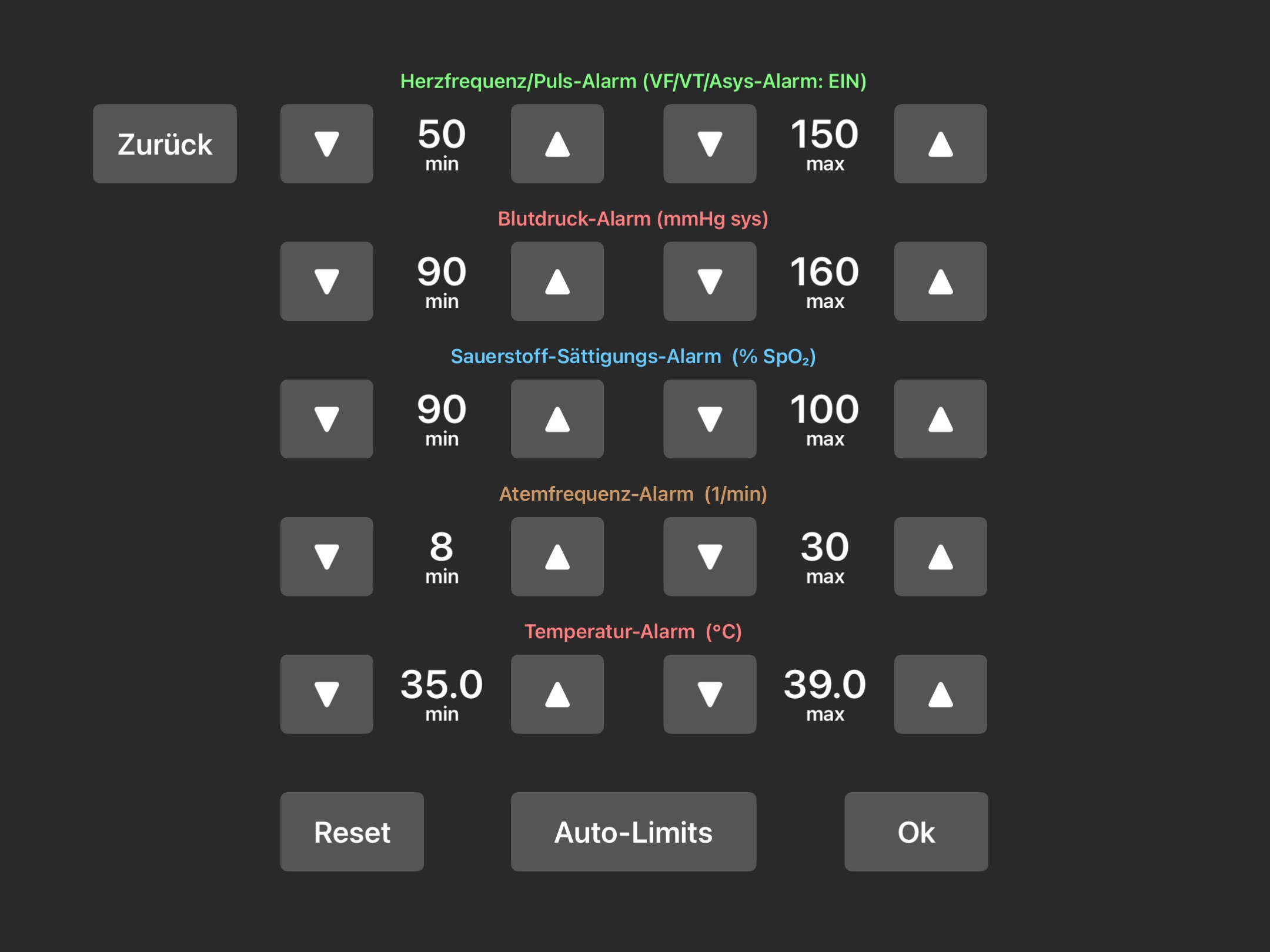This screenshot has width=1270, height=952.
Task: Lower SpO₂ alarm maximum of 100
Action: [x=710, y=419]
